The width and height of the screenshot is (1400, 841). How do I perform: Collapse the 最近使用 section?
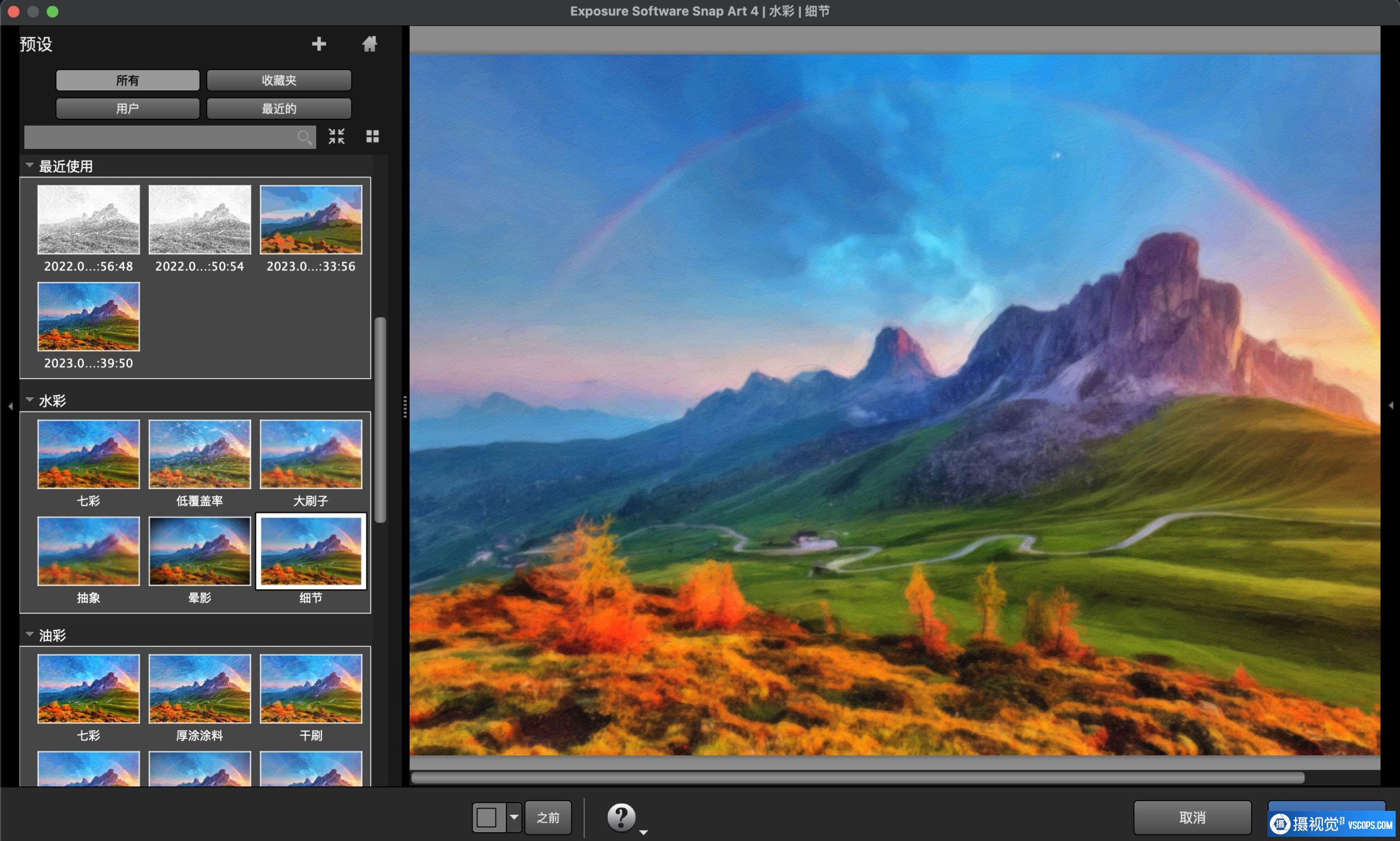click(30, 165)
